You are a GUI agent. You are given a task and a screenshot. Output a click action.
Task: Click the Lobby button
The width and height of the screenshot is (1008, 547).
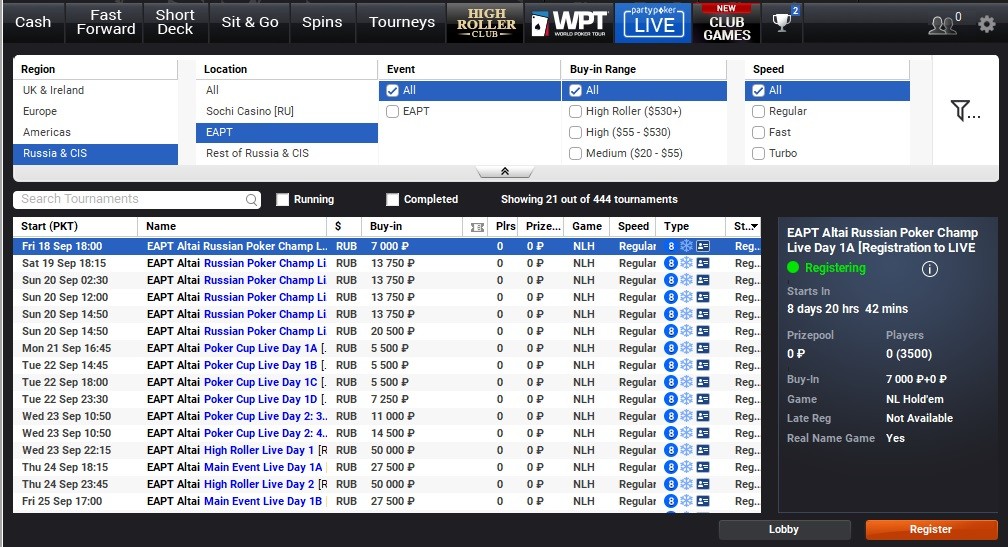click(x=784, y=529)
